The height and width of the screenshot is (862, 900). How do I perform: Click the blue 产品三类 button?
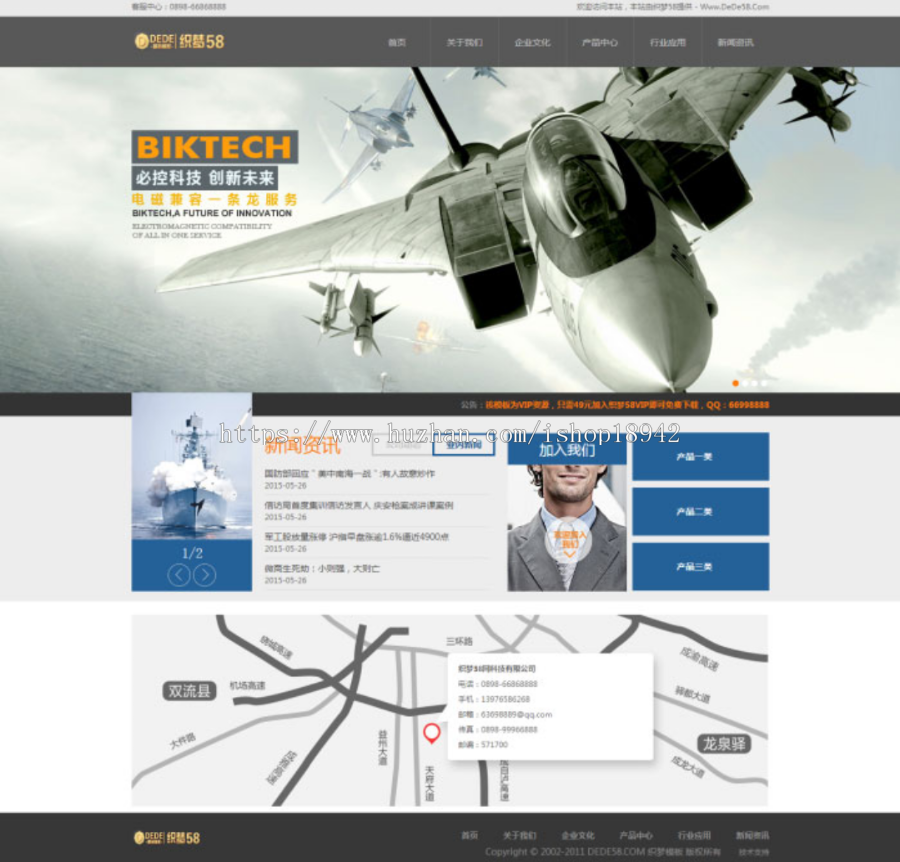click(700, 566)
